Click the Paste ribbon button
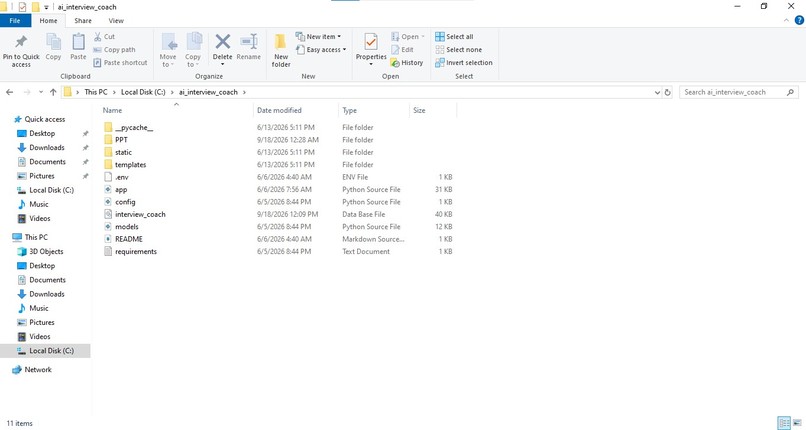This screenshot has height=430, width=806. (x=78, y=47)
